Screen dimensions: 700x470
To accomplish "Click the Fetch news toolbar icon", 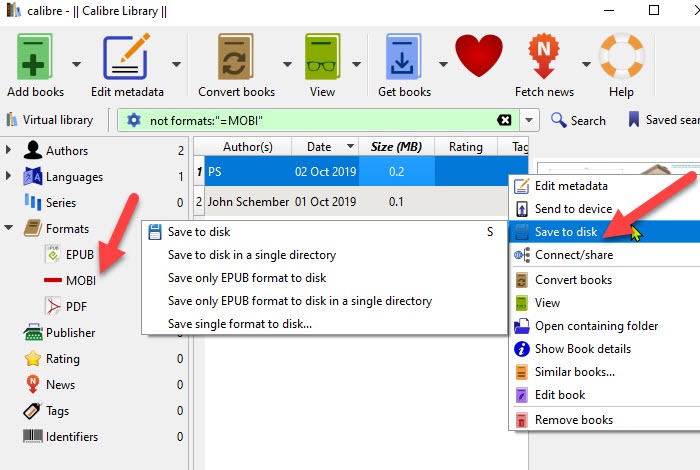I will click(544, 56).
